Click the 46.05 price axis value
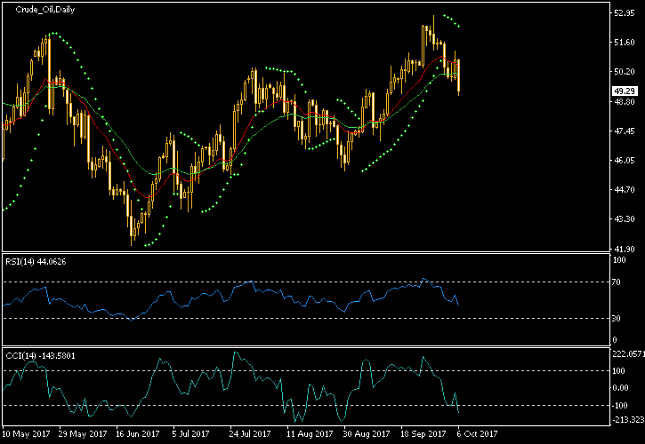The height and width of the screenshot is (444, 645). 624,160
